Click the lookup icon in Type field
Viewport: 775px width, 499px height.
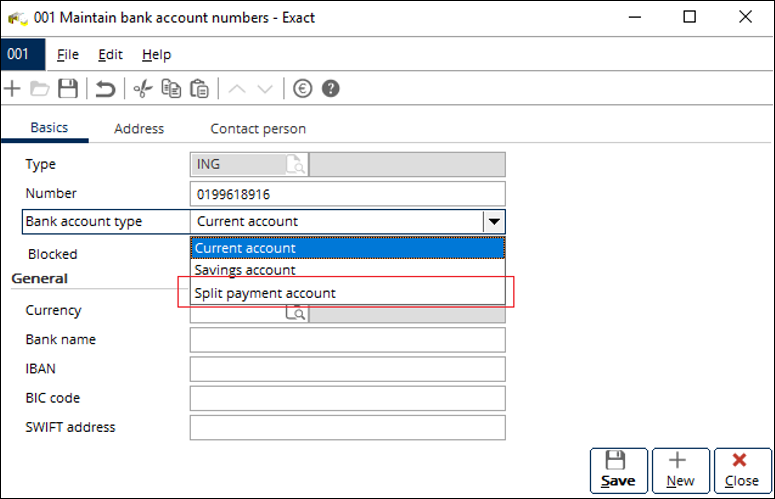pyautogui.click(x=296, y=165)
